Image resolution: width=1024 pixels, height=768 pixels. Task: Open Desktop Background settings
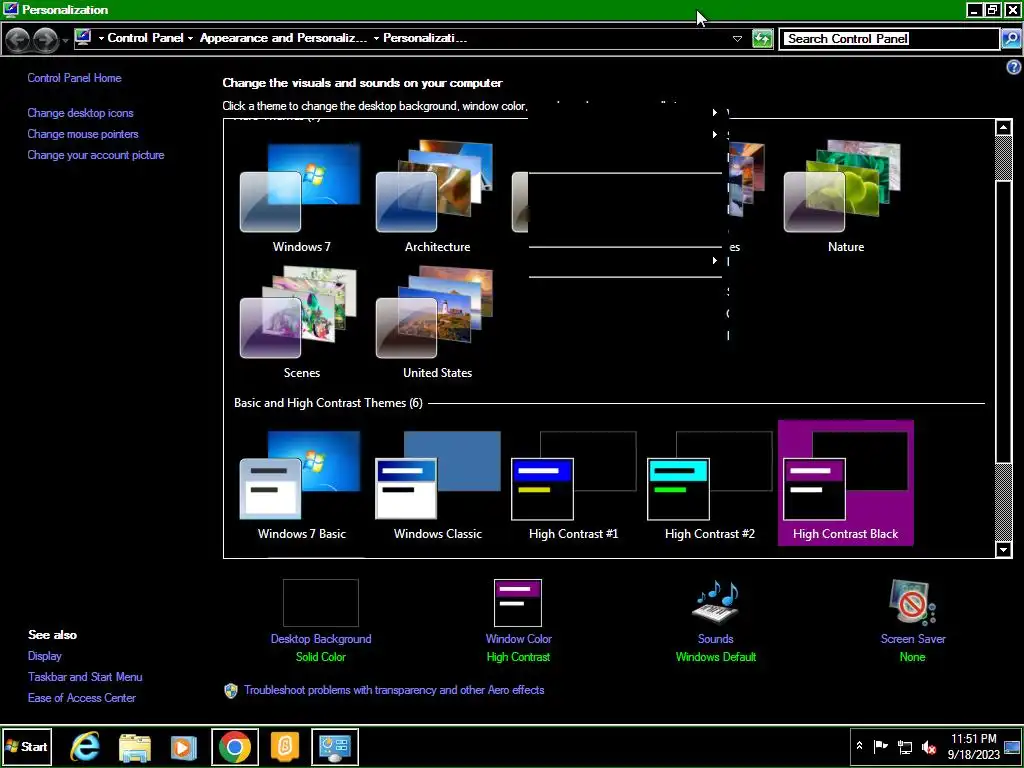click(321, 603)
